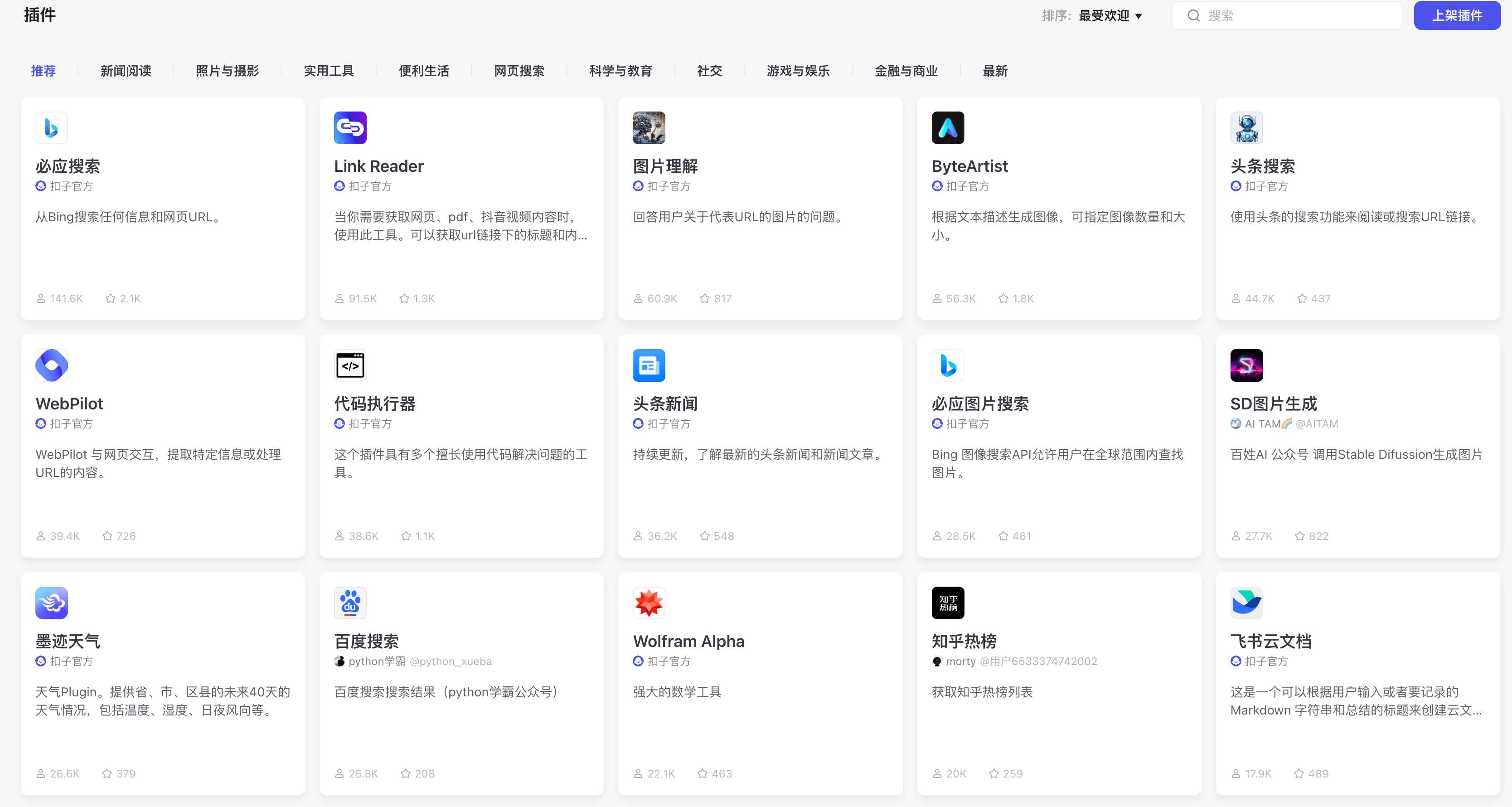Open the 金融与商业 category tab
Image resolution: width=1512 pixels, height=807 pixels.
point(906,71)
